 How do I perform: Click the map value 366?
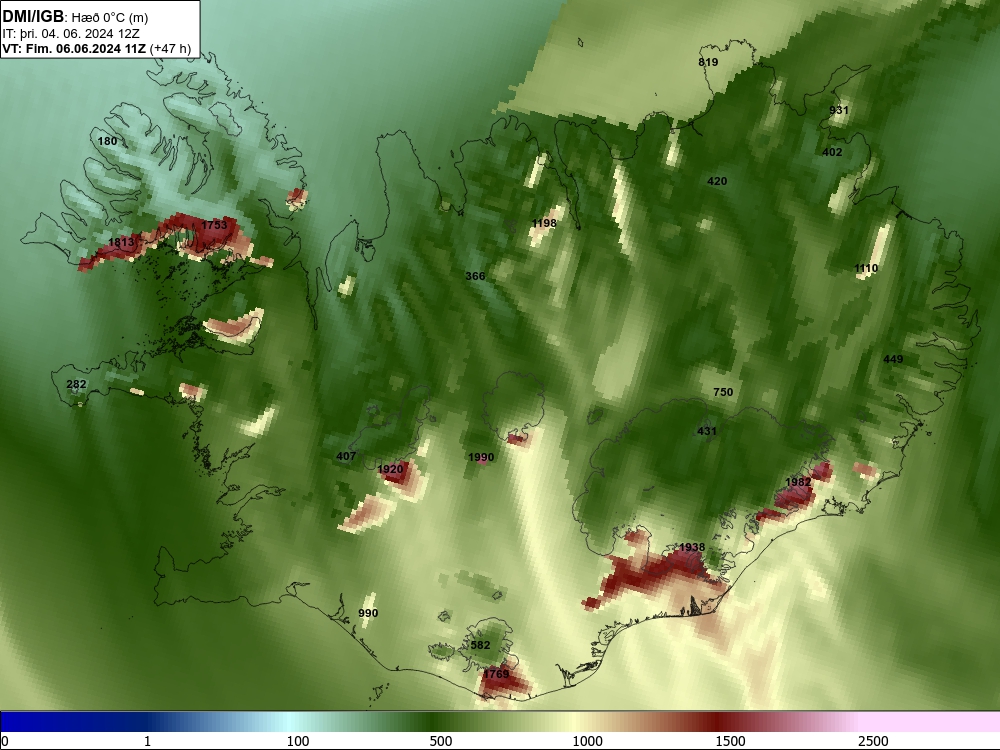(475, 276)
